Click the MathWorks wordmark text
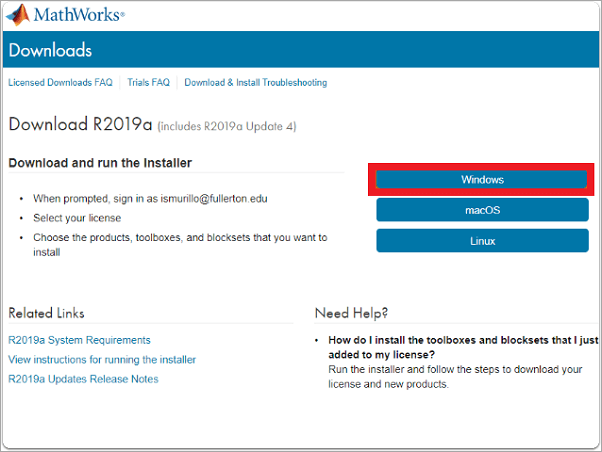Viewport: 602px width, 452px height. click(x=80, y=16)
